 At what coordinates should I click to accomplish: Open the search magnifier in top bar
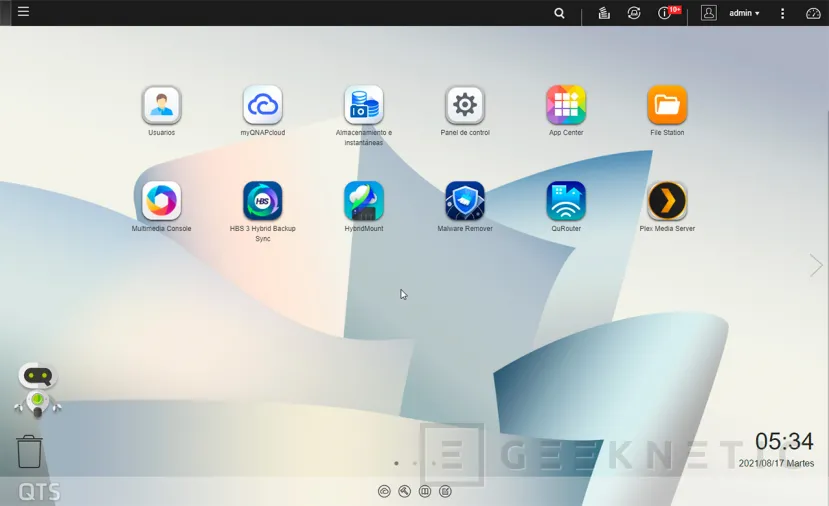pos(559,13)
